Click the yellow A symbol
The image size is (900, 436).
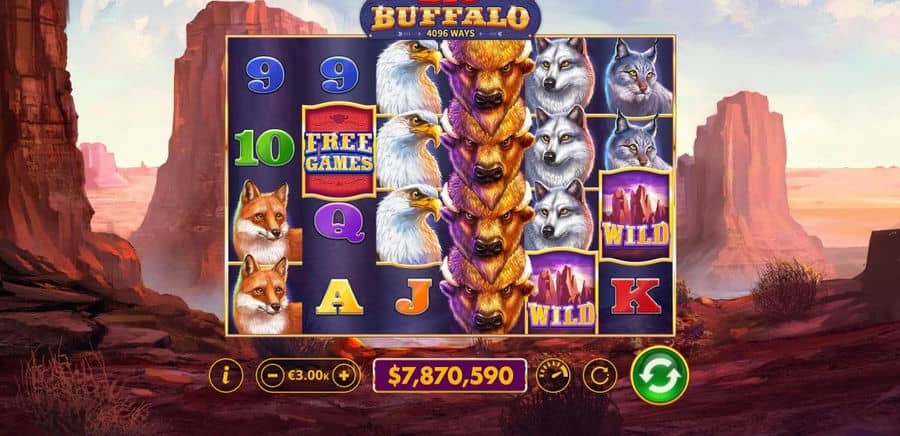tap(339, 298)
